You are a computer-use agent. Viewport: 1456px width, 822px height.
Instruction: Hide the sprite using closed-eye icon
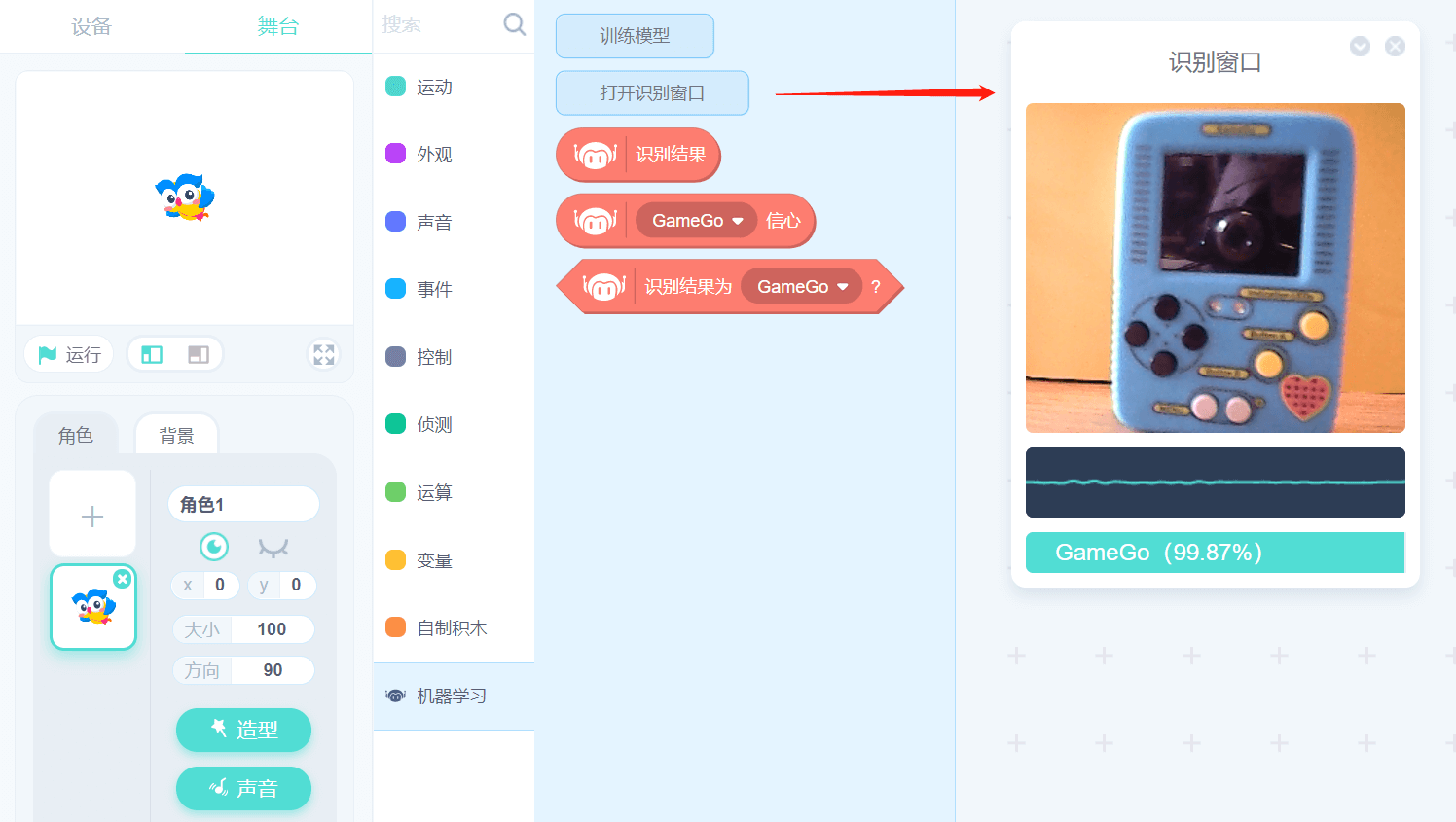coord(273,548)
